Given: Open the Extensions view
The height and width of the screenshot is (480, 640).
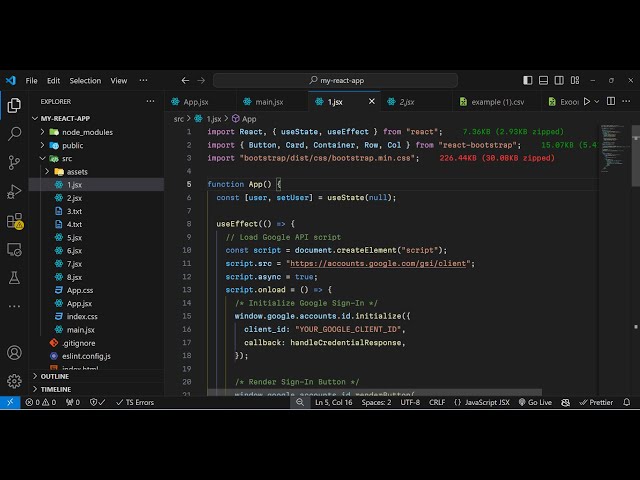Looking at the screenshot, I should (x=14, y=220).
